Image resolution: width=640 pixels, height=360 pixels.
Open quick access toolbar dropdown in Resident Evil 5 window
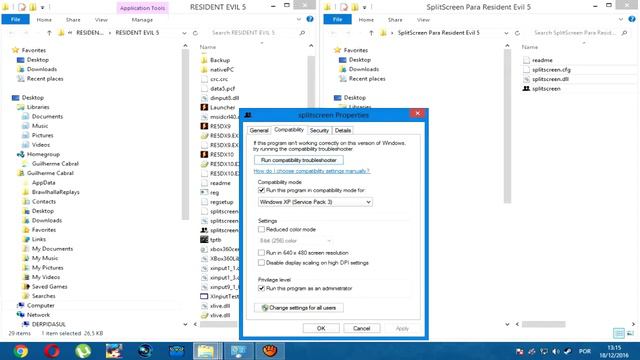click(x=42, y=7)
